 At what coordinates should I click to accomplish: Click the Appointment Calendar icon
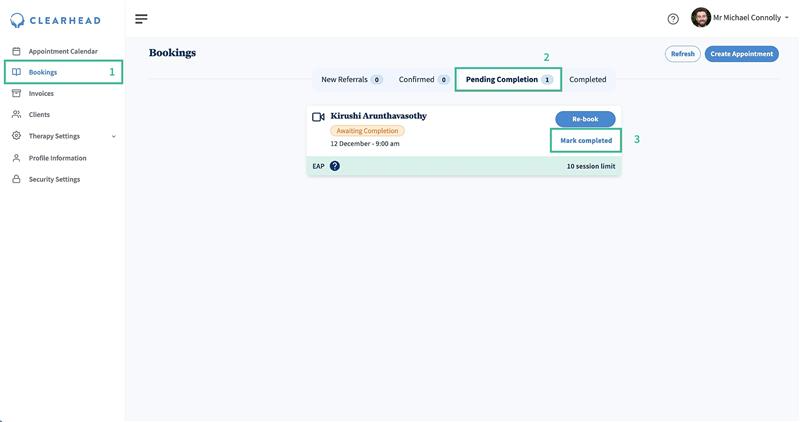(16, 51)
